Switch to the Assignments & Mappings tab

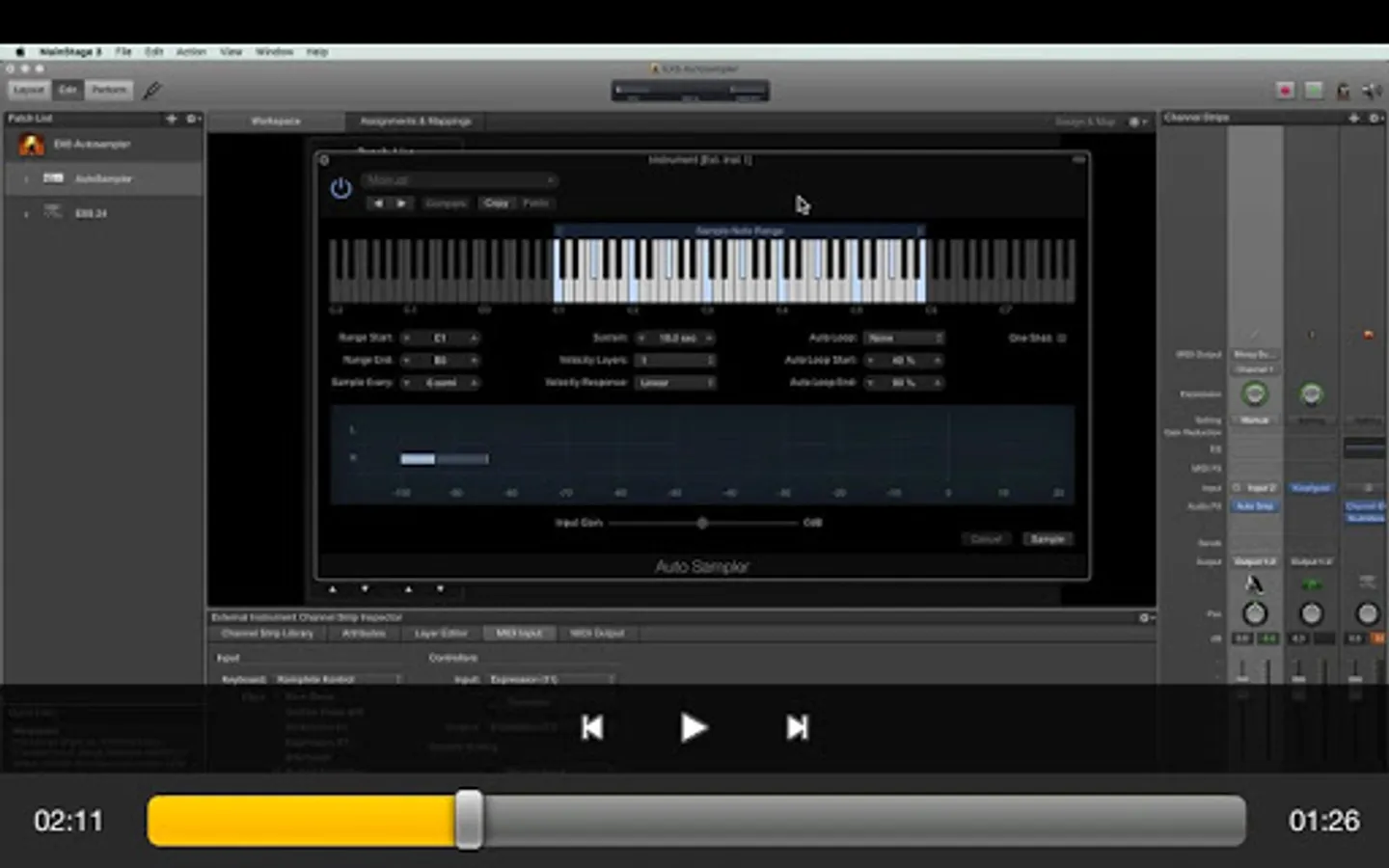pos(416,122)
